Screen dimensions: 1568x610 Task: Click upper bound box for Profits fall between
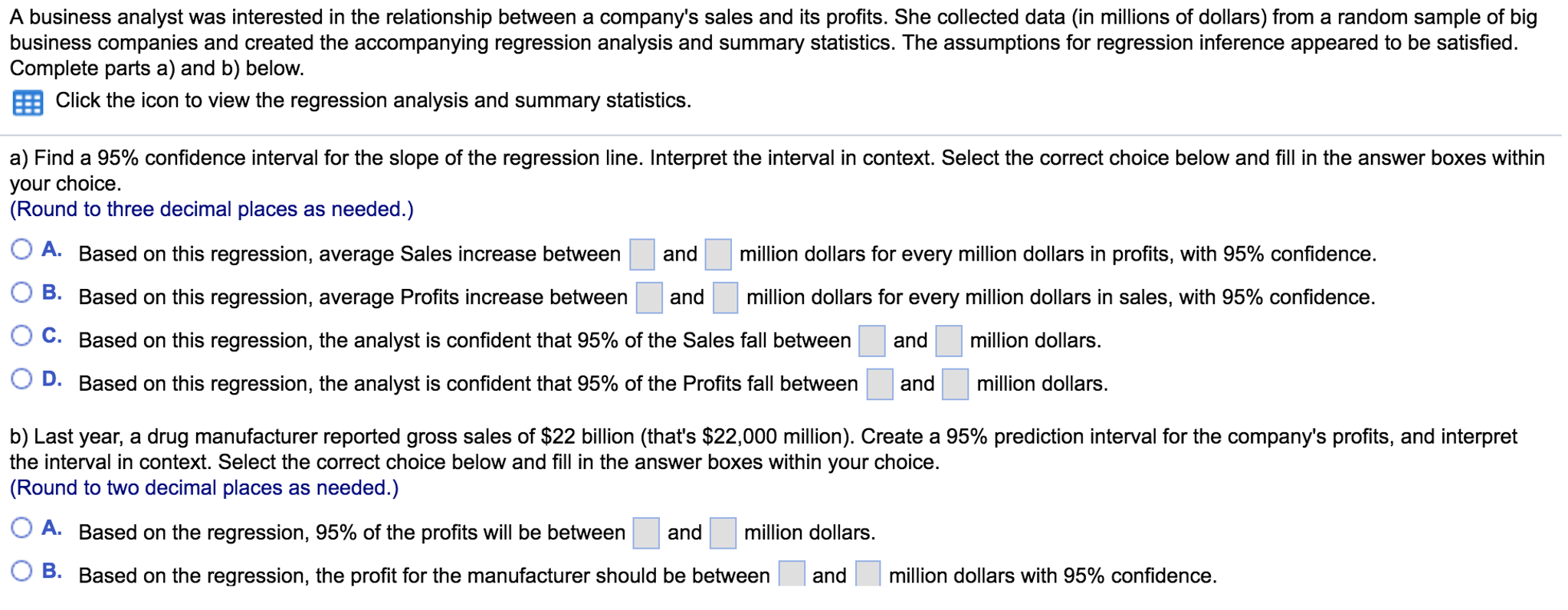point(955,384)
